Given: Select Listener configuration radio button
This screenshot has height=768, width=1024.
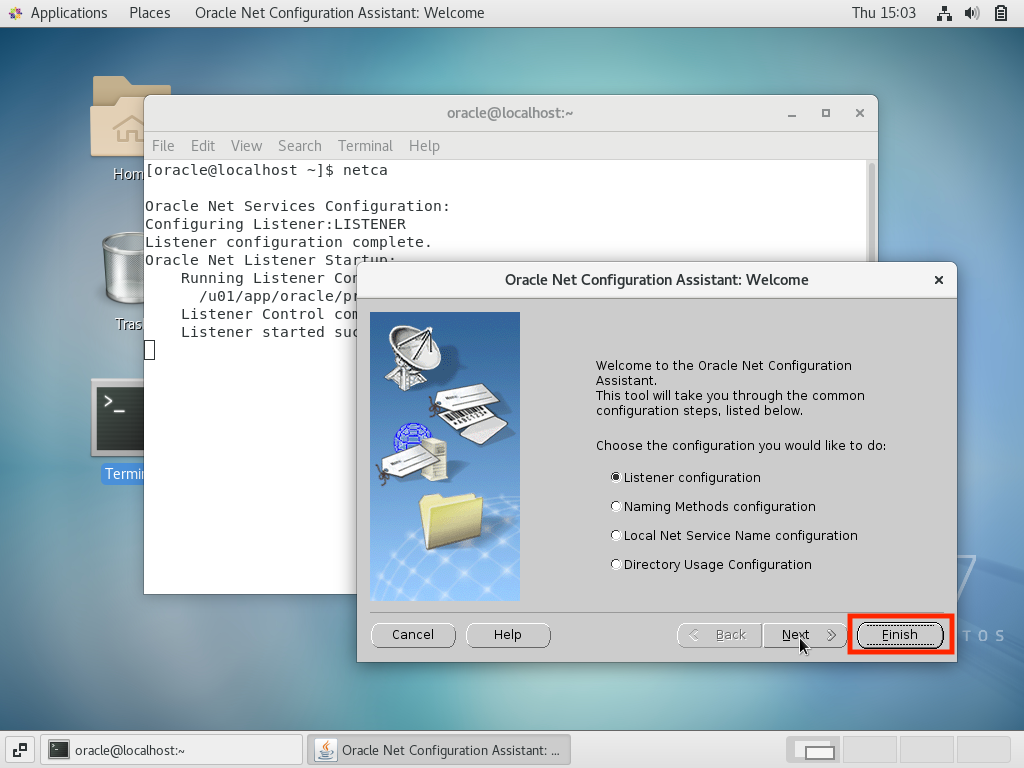Looking at the screenshot, I should click(x=615, y=477).
